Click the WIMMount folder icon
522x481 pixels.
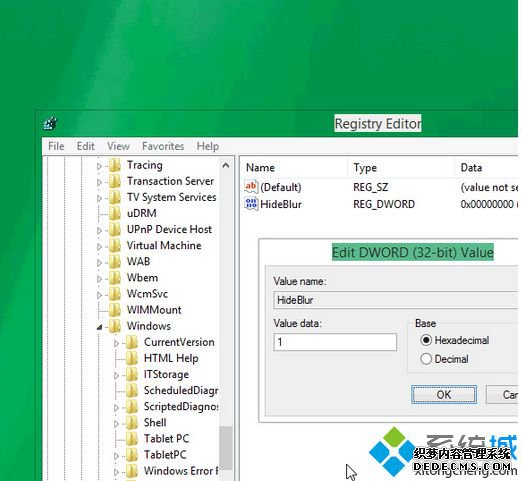click(x=115, y=310)
